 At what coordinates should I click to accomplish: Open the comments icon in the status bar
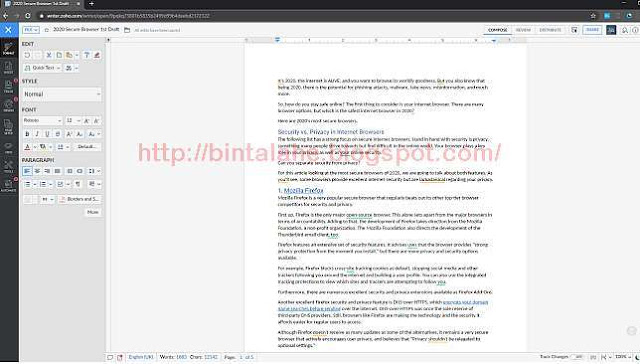(x=110, y=357)
